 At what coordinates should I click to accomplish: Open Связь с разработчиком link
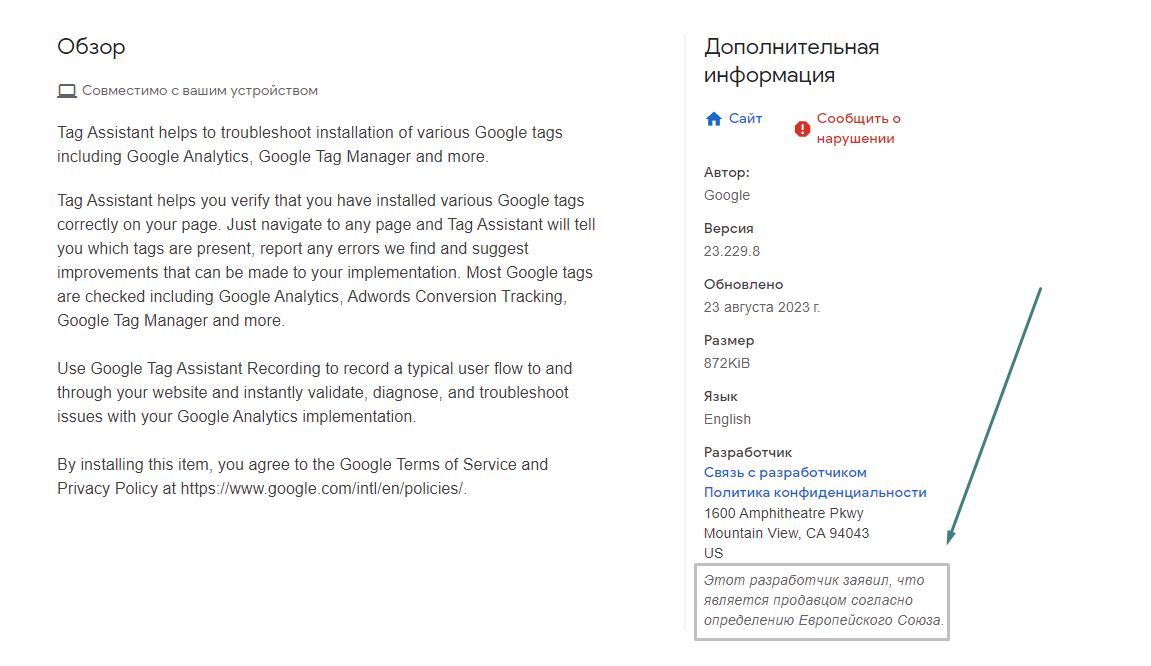pos(785,472)
